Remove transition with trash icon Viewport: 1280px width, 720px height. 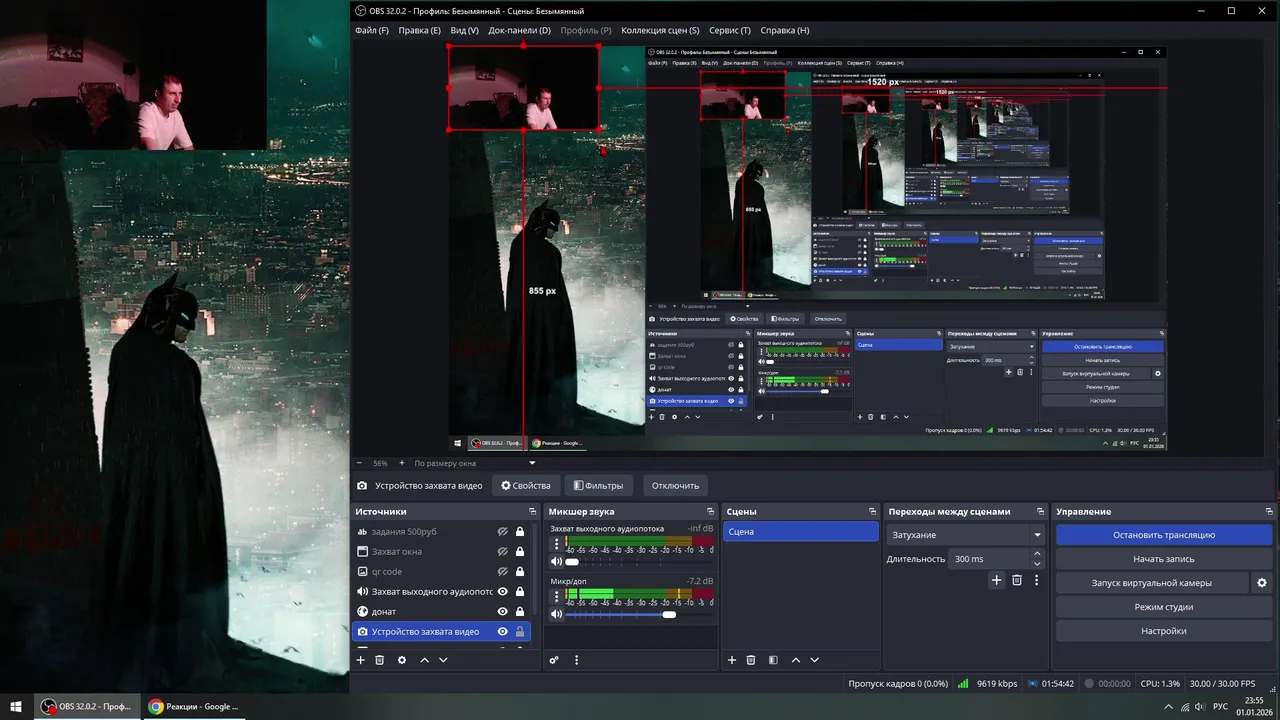pos(1017,580)
